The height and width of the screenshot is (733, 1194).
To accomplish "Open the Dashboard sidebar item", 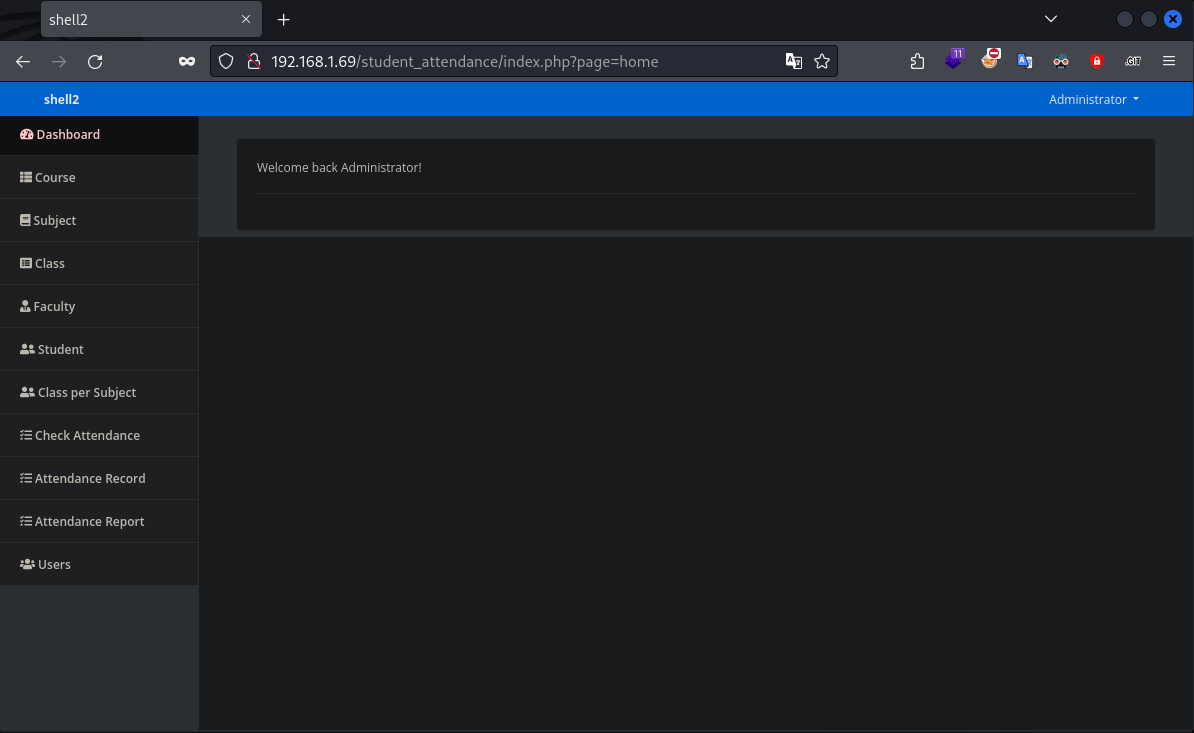I will point(68,135).
